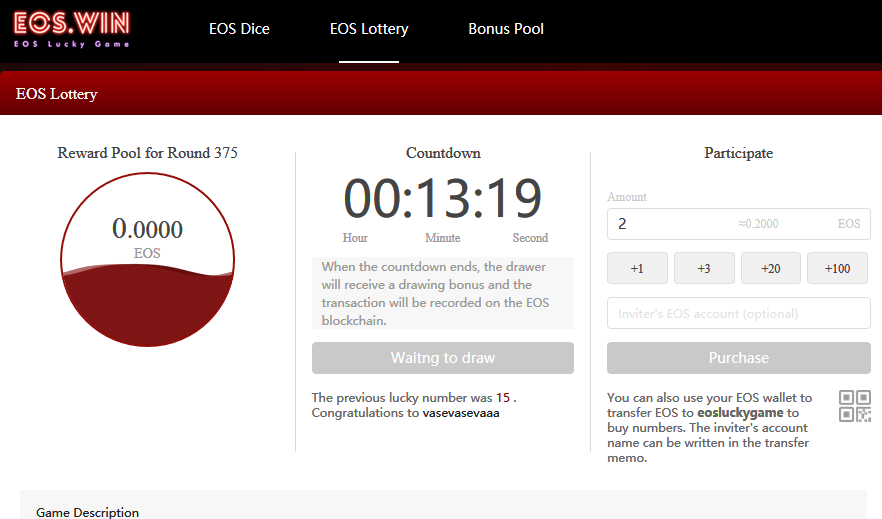Add one hundred with the +100 button
The height and width of the screenshot is (519, 882).
pos(838,268)
